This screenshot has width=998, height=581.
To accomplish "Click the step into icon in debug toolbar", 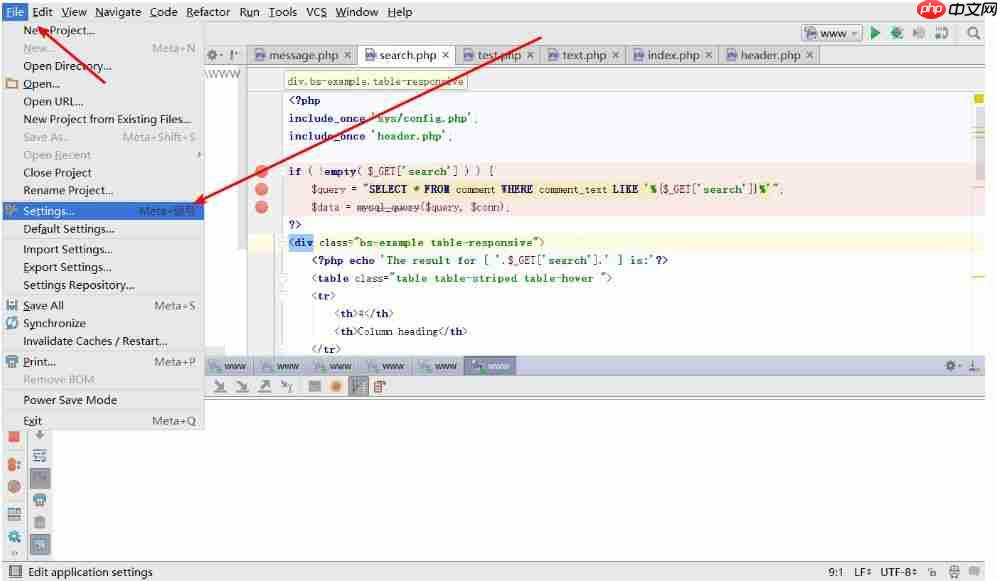I will point(242,386).
